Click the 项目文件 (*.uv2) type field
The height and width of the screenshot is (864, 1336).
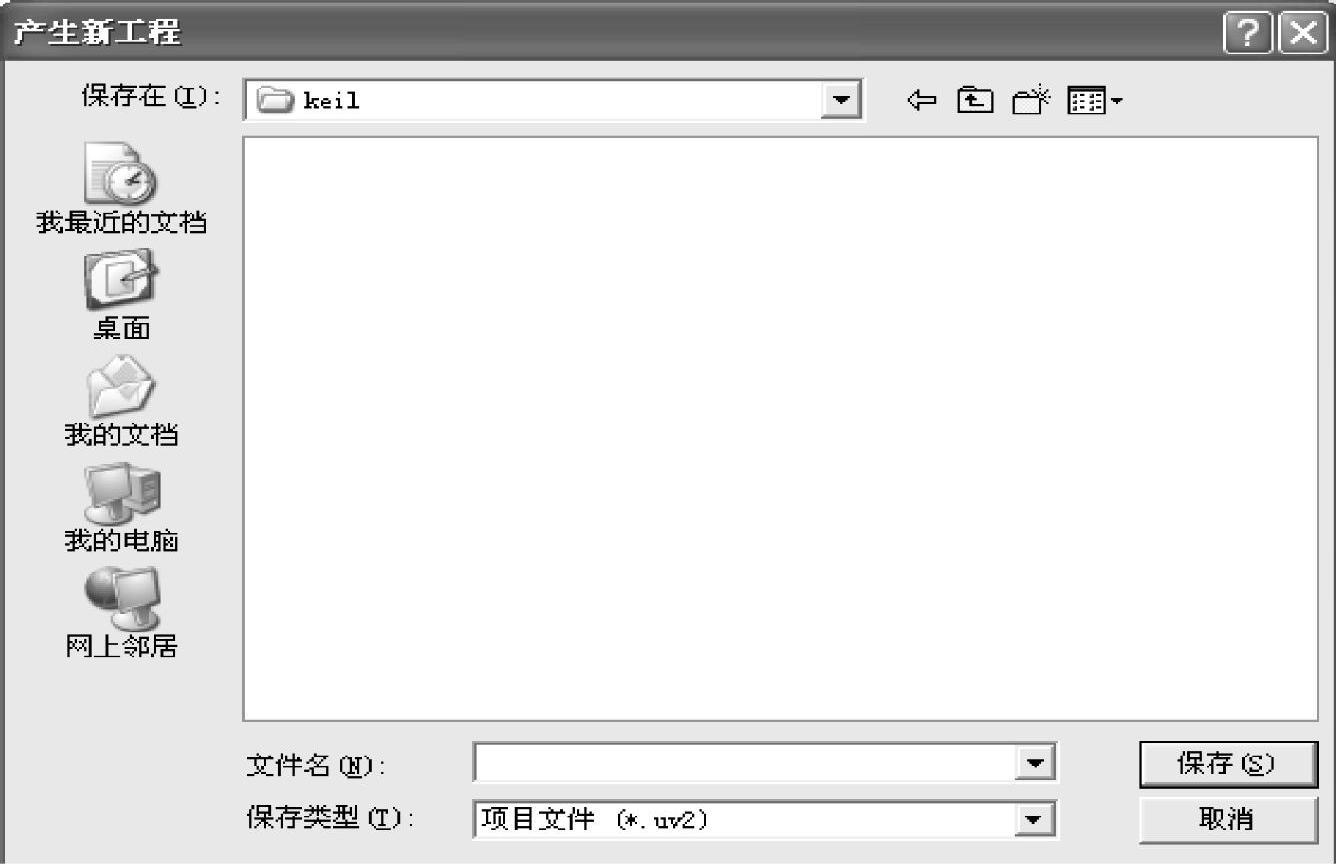[745, 820]
